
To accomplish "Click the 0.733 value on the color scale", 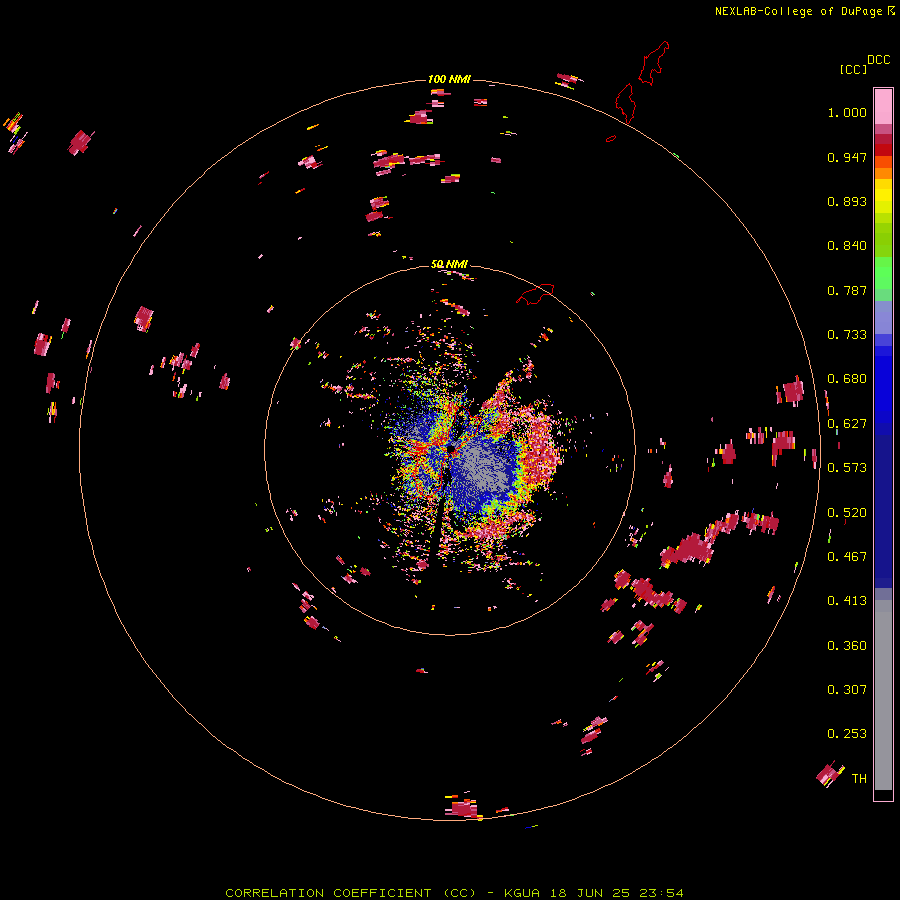I will [847, 335].
